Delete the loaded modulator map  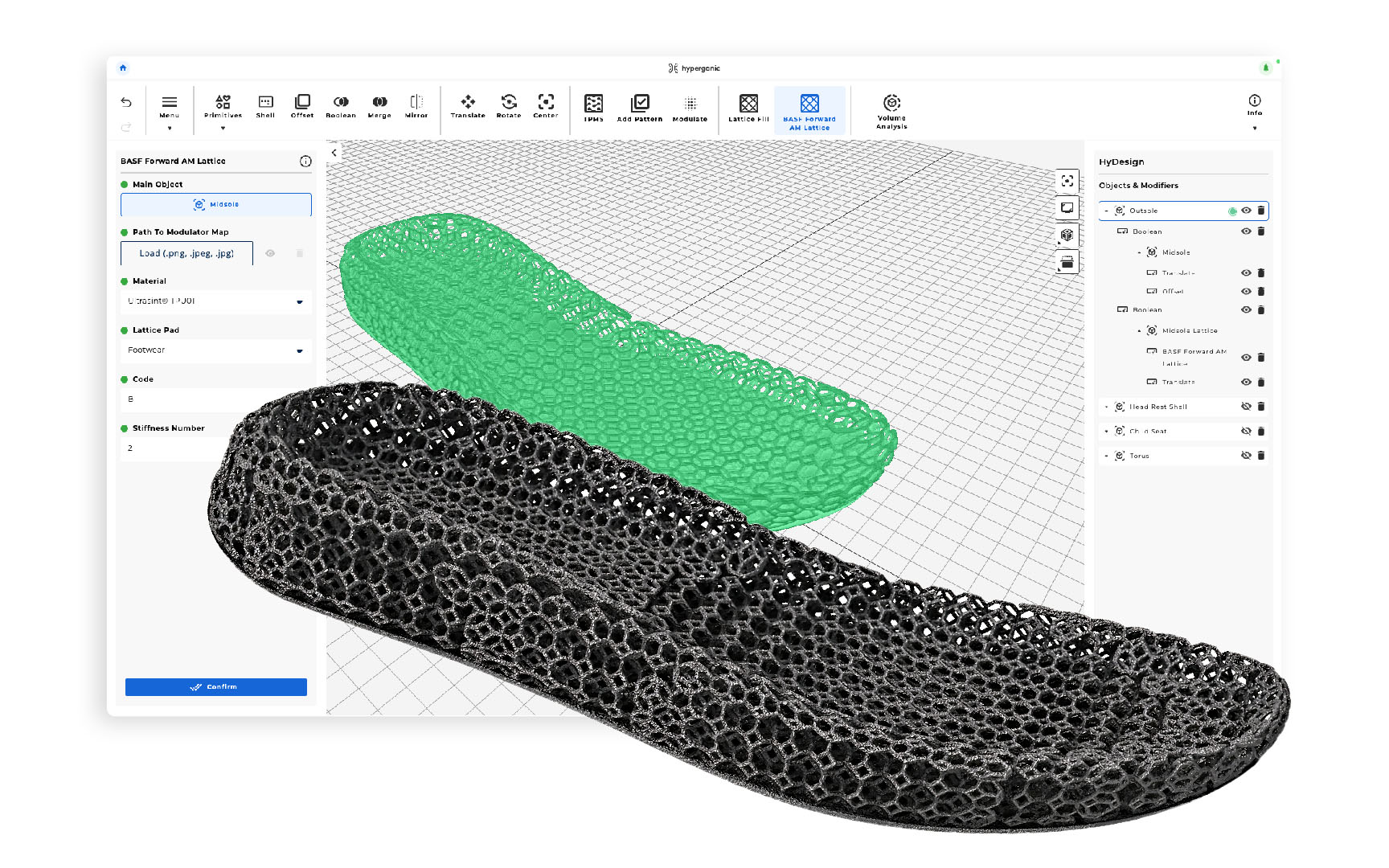[x=300, y=253]
